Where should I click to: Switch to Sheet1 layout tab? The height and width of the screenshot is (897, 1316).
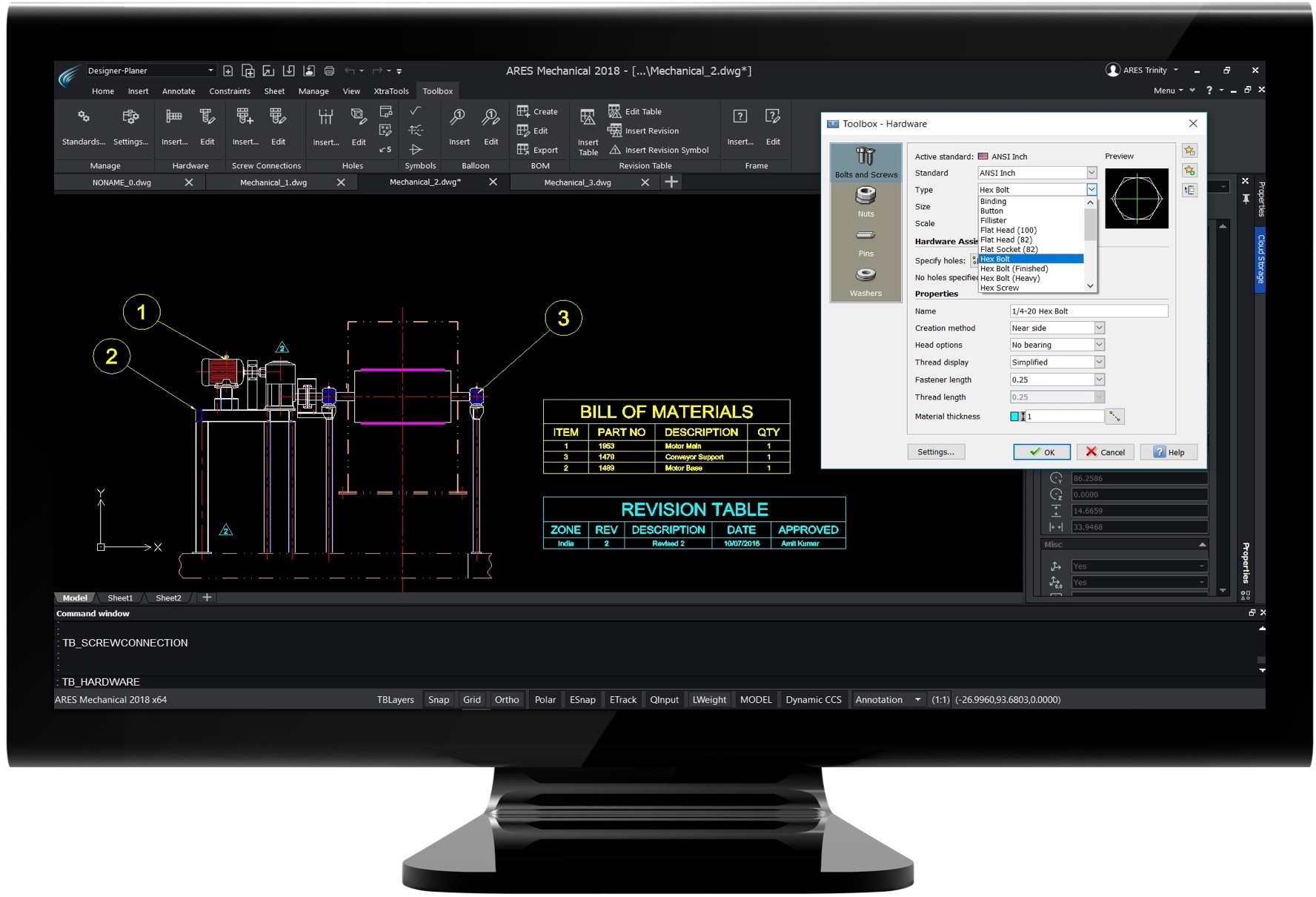pos(120,598)
